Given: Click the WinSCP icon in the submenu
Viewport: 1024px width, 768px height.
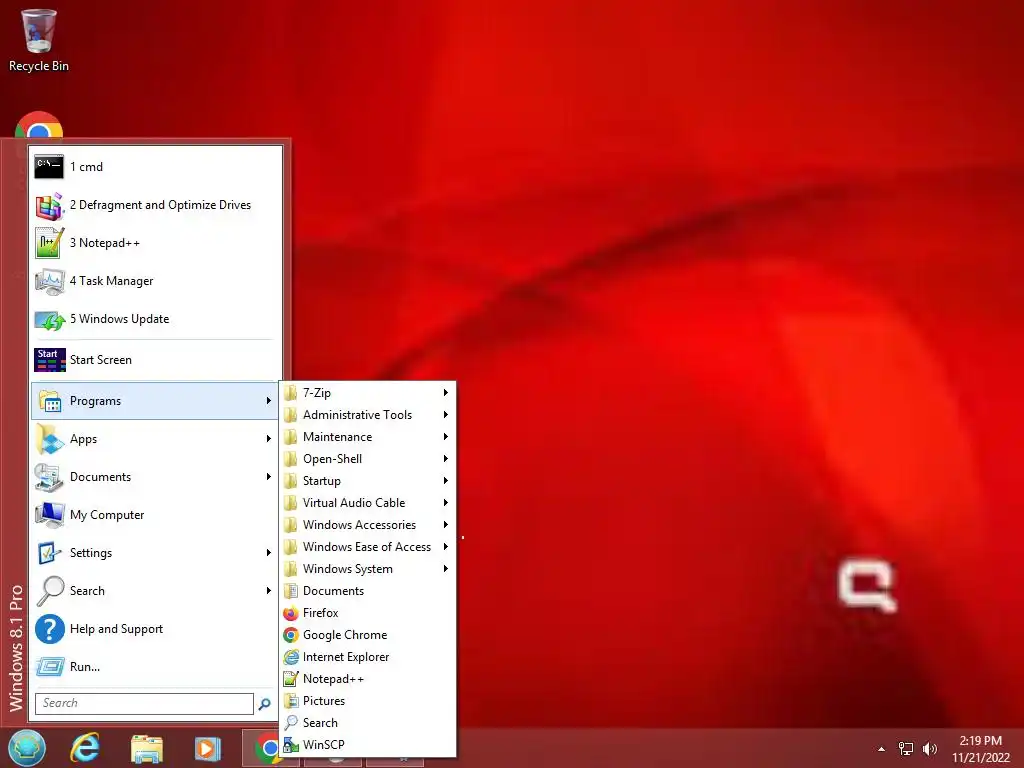Looking at the screenshot, I should [x=291, y=745].
